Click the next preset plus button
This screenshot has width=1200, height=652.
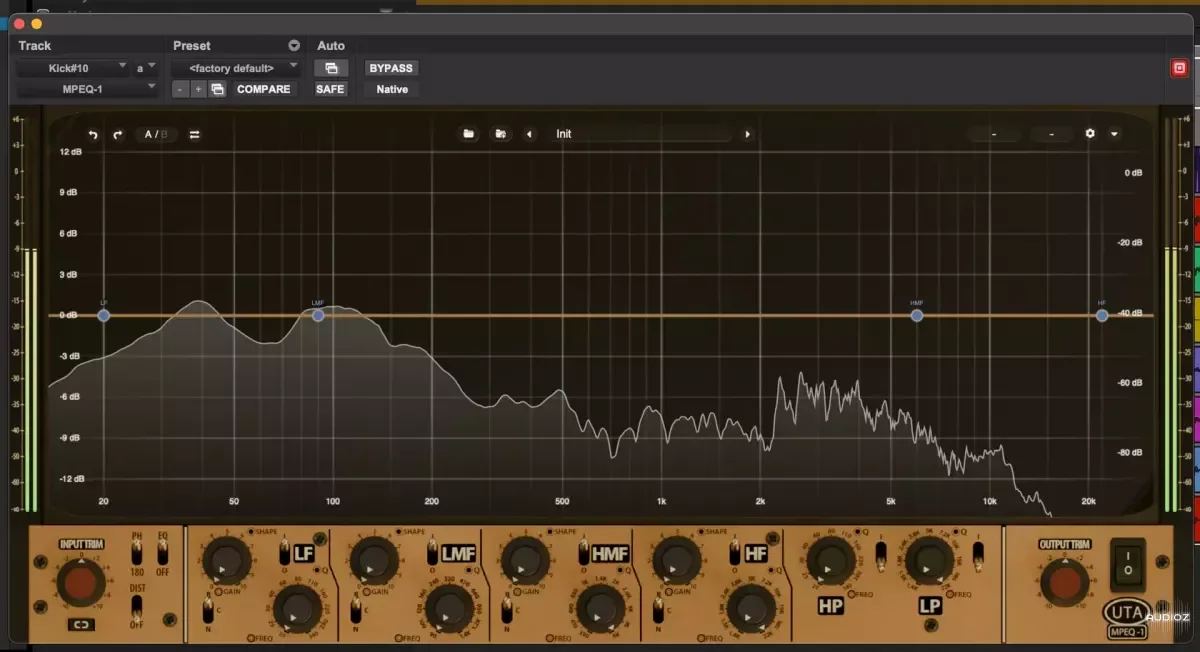pos(198,89)
